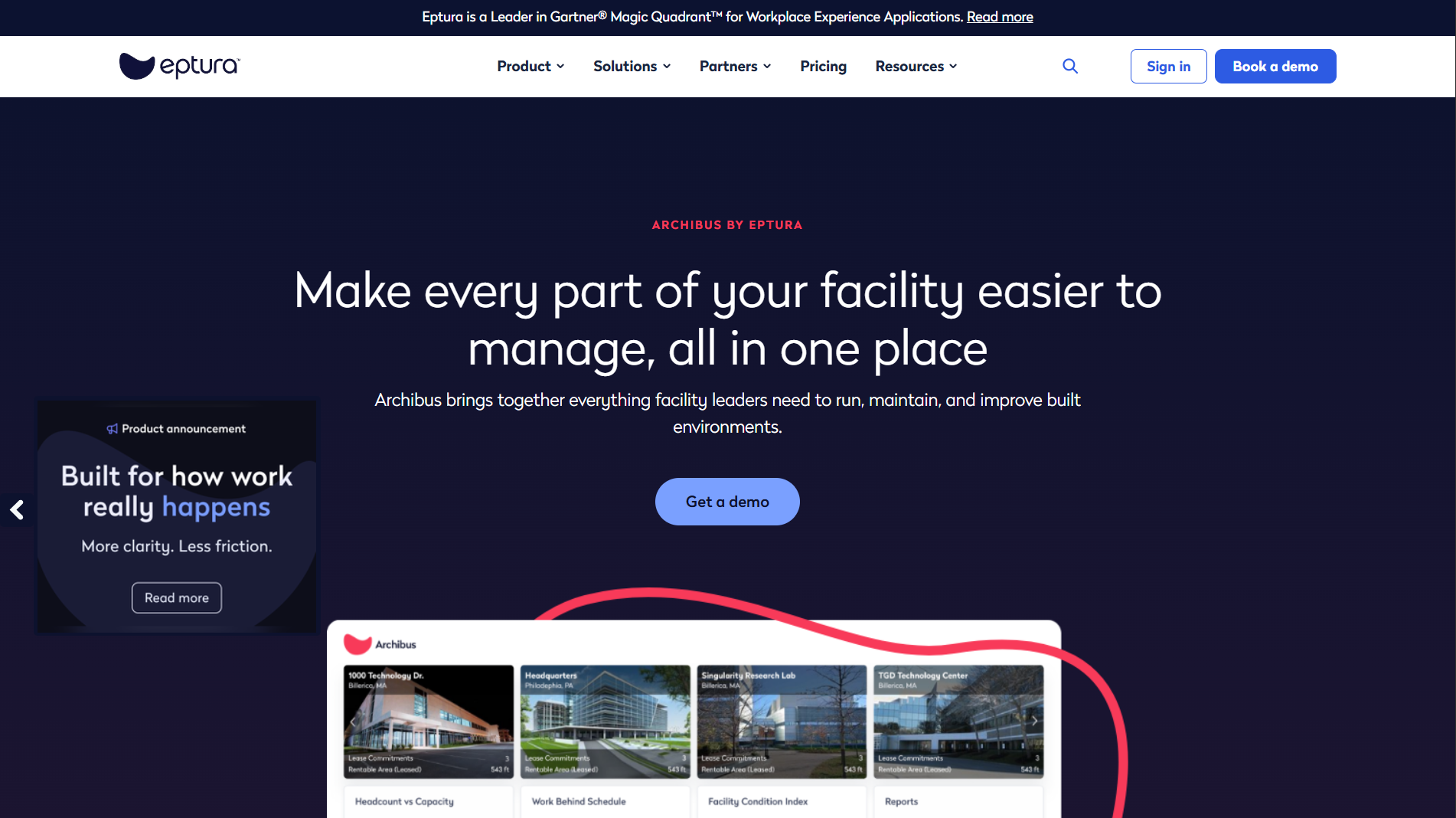This screenshot has width=1456, height=818.
Task: Click the Book a demo button
Action: pos(1275,66)
